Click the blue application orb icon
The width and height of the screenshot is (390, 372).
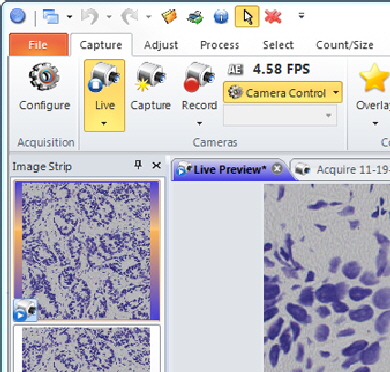[18, 16]
